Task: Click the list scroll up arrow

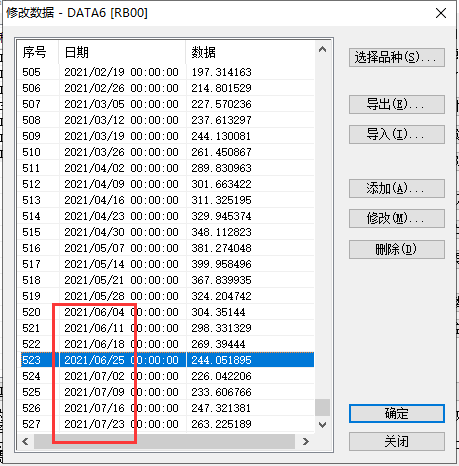Action: click(x=322, y=50)
